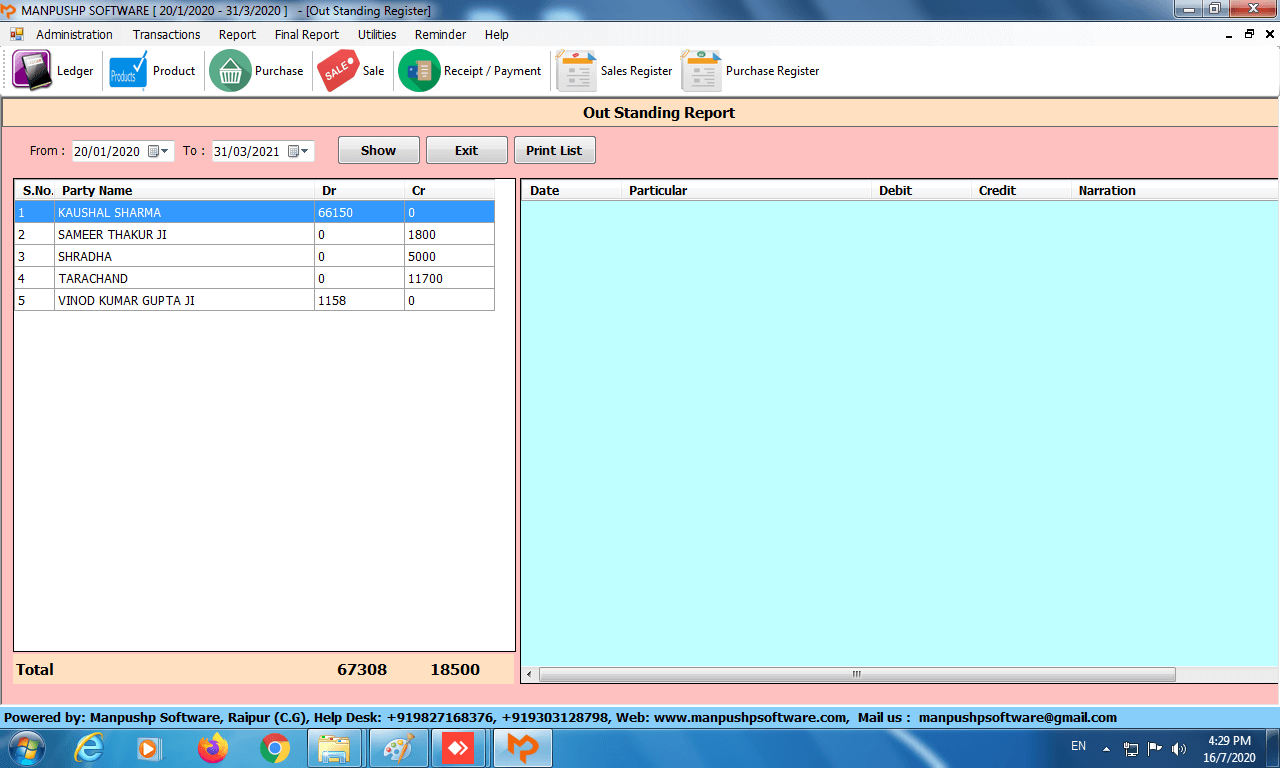1280x768 pixels.
Task: Launch Google Chrome from the taskbar
Action: click(x=275, y=748)
